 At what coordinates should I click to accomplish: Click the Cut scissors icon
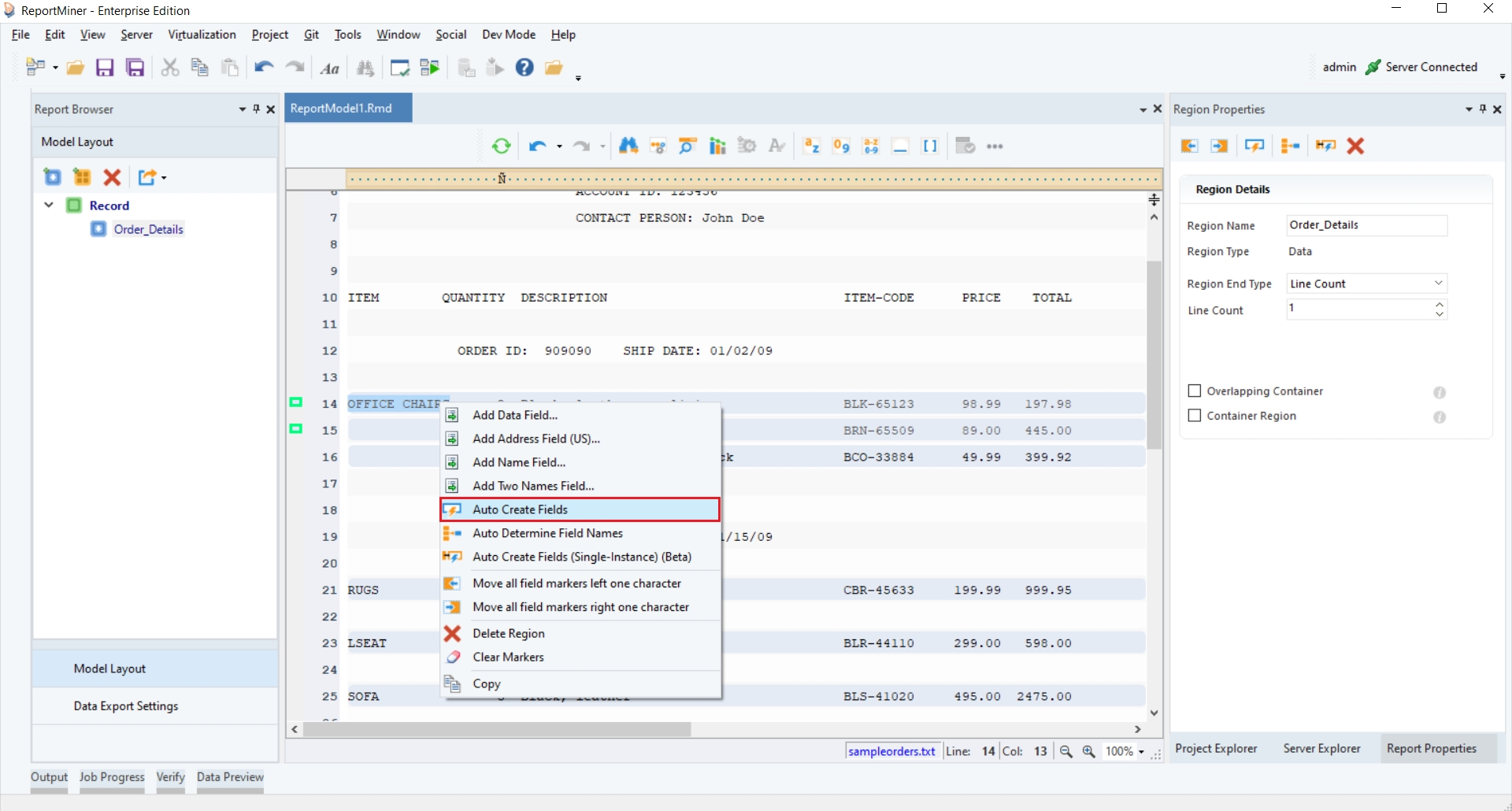pos(169,68)
